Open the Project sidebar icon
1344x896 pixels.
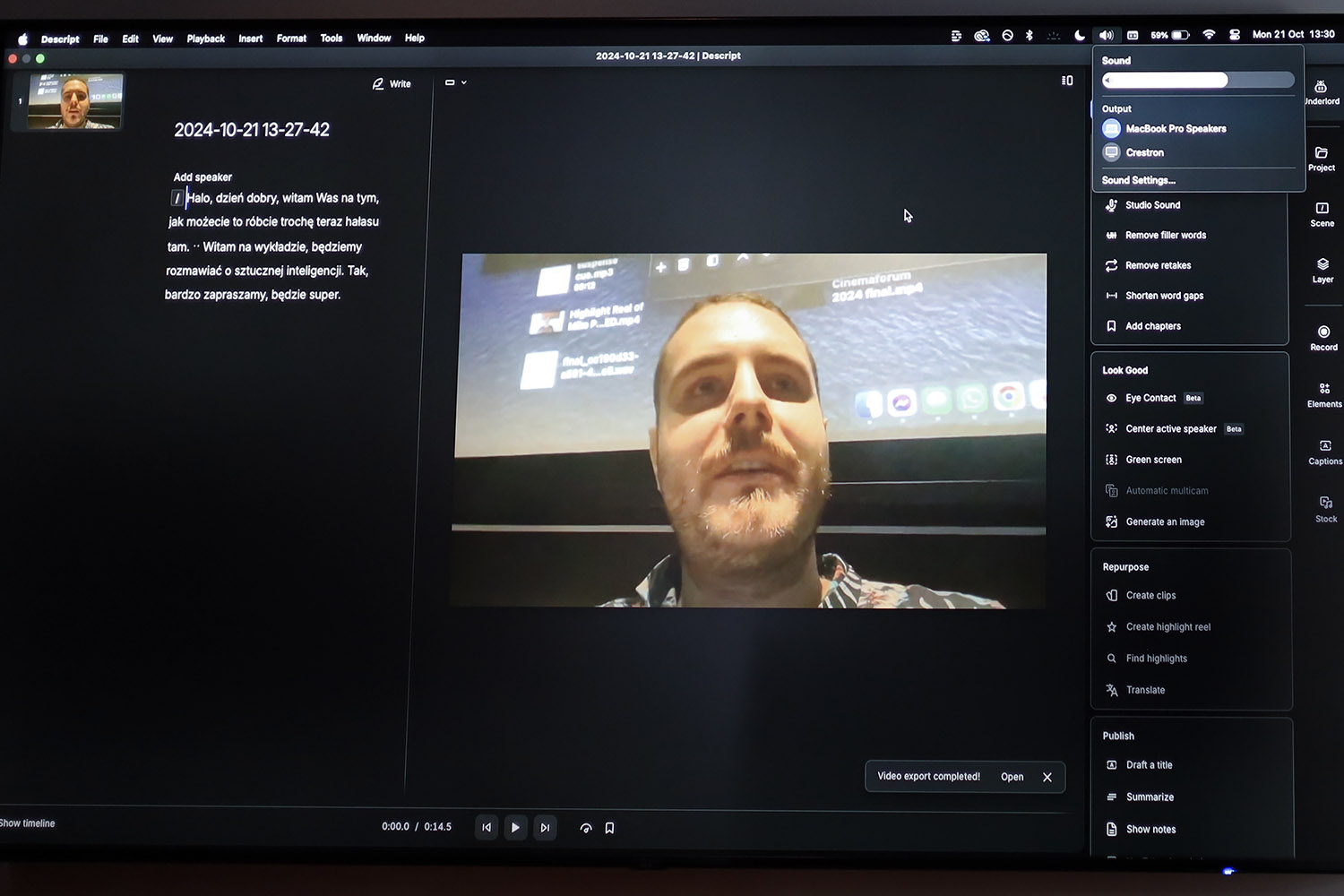pyautogui.click(x=1321, y=157)
